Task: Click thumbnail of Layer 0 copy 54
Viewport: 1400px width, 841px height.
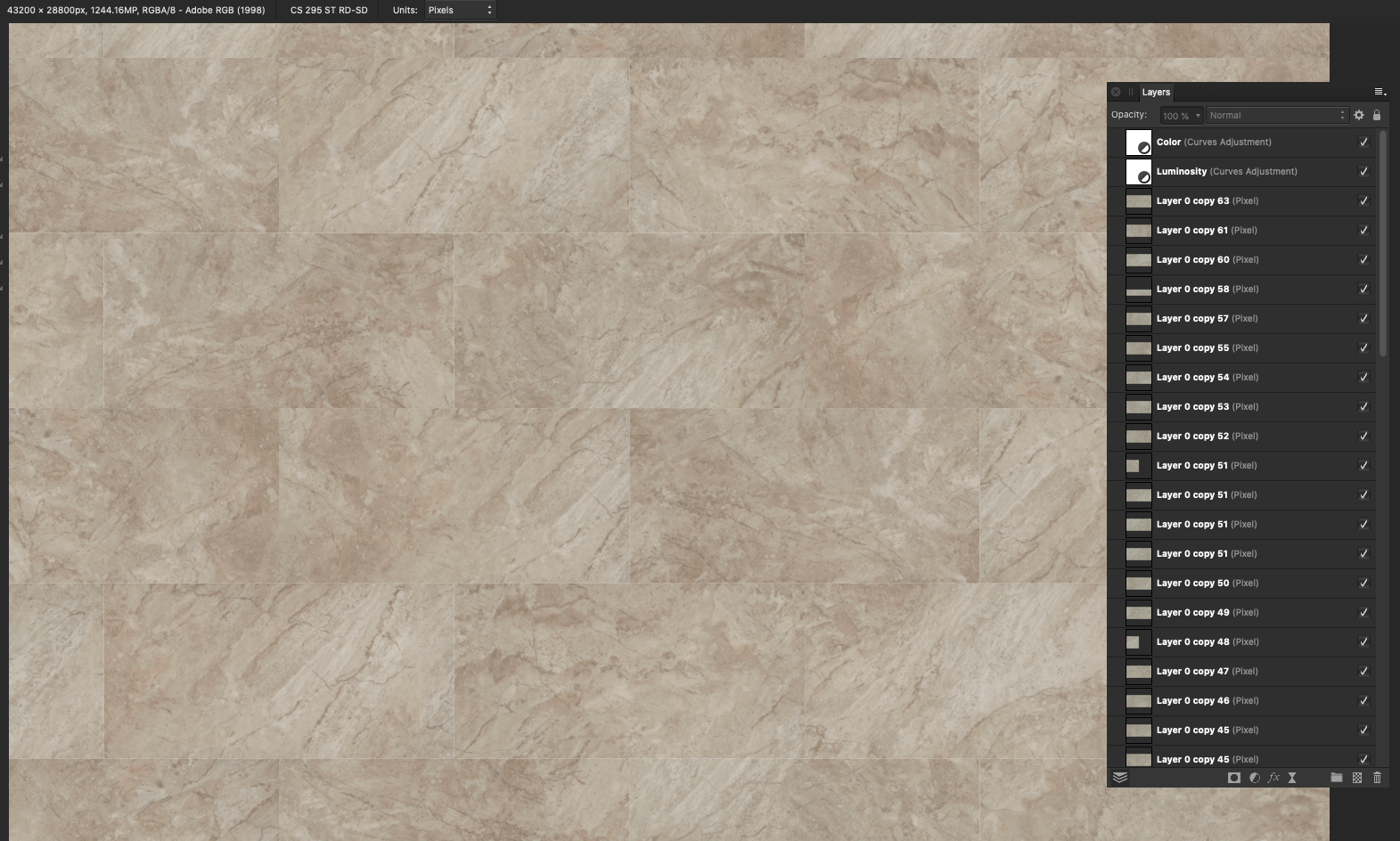Action: pos(1139,378)
